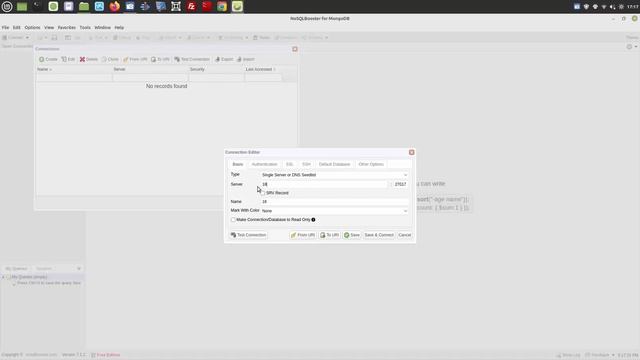Open the Help menu
Screen dimensions: 640x360
119,27
